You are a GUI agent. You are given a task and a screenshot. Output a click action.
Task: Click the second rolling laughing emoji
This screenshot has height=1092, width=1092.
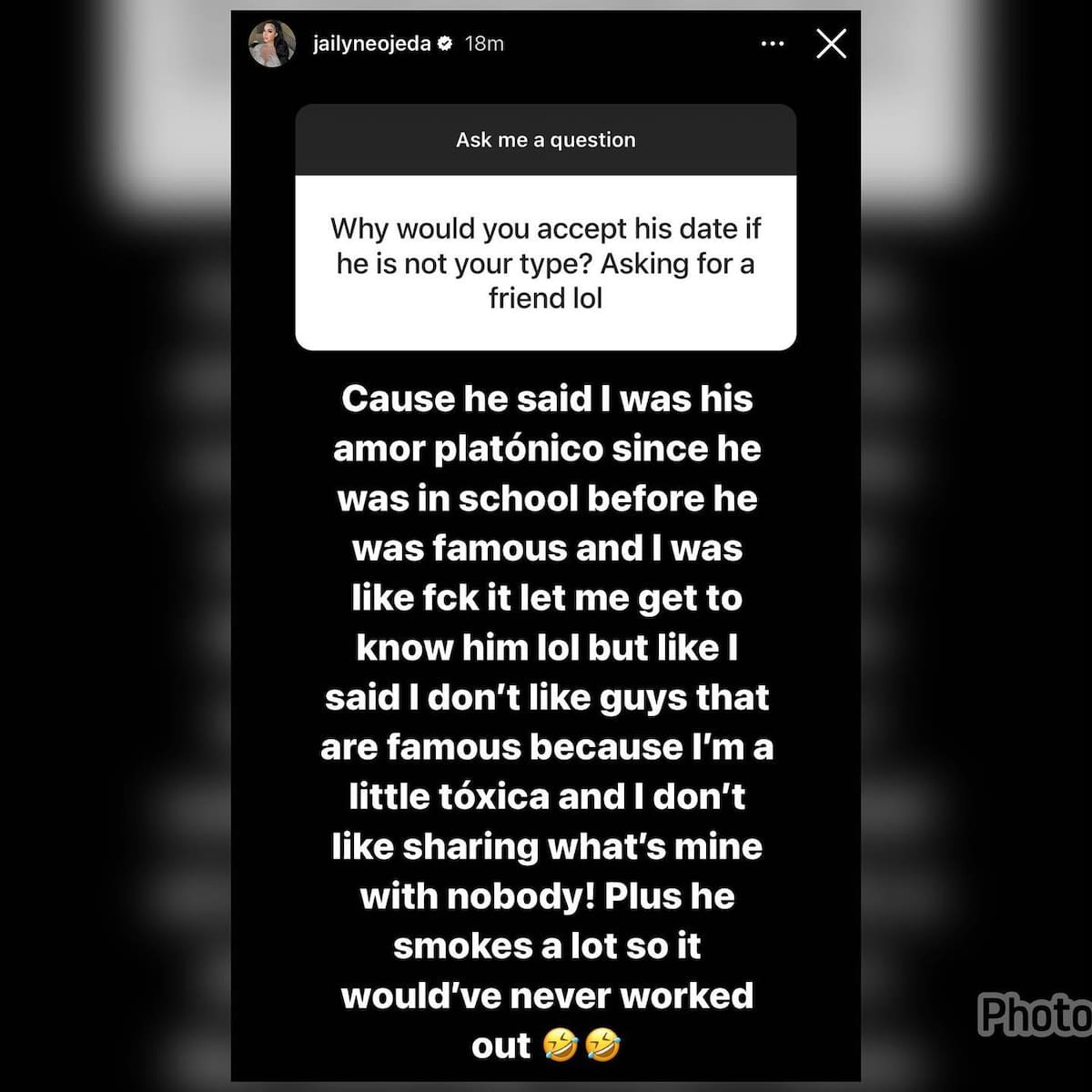click(x=602, y=1045)
